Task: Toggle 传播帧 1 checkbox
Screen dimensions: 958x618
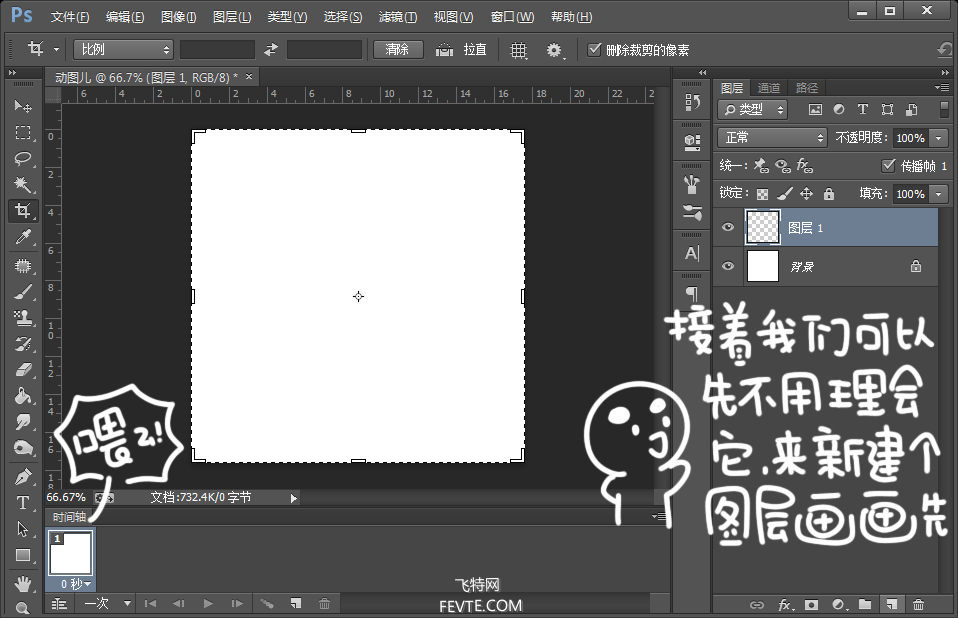Action: 888,166
